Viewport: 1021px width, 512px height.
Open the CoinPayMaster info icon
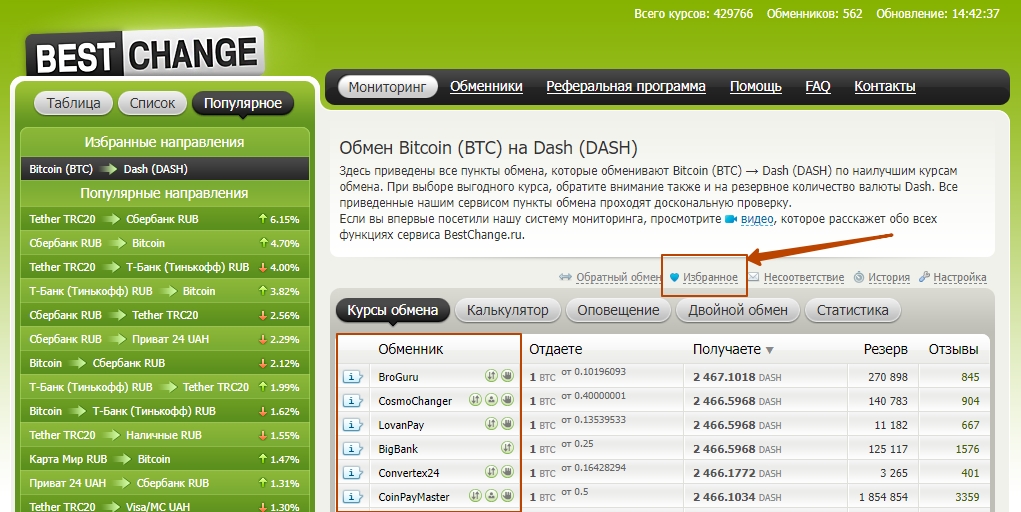tap(352, 496)
